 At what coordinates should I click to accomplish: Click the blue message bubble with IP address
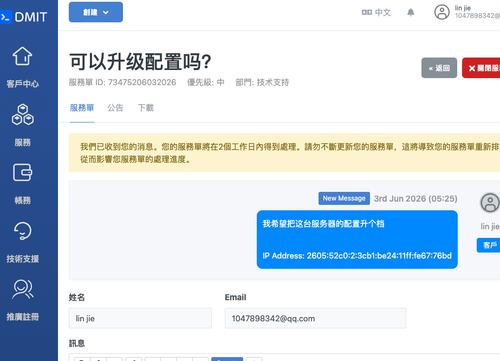357,239
